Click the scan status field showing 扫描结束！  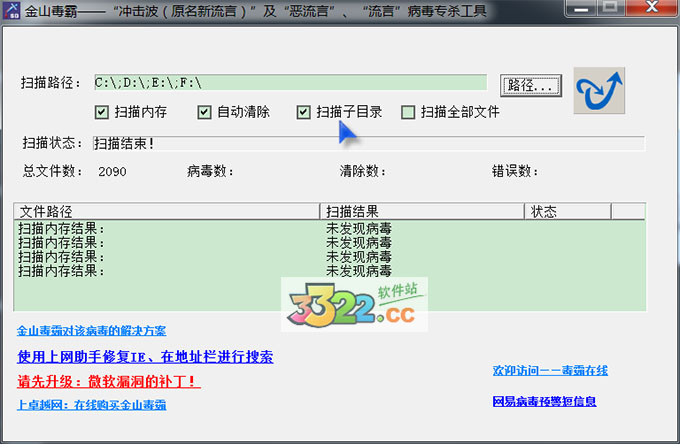[x=369, y=144]
